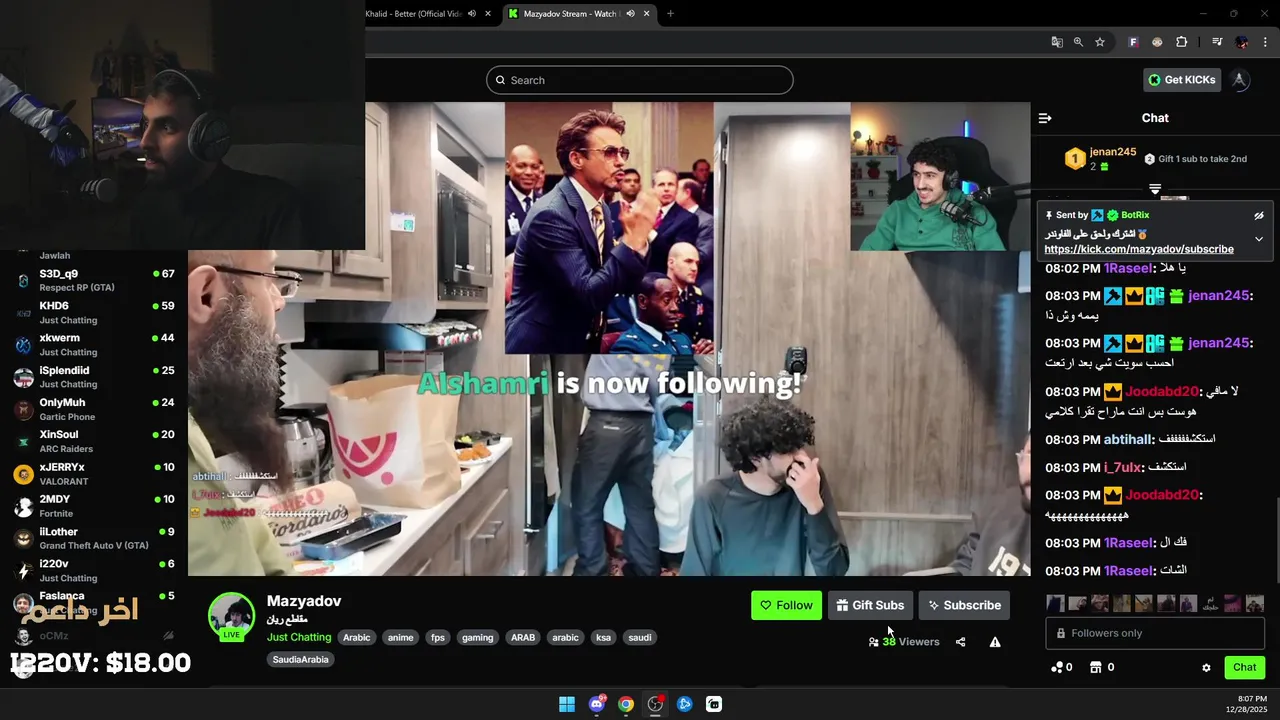This screenshot has width=1280, height=720.
Task: Click the Subscribe button
Action: pyautogui.click(x=964, y=605)
